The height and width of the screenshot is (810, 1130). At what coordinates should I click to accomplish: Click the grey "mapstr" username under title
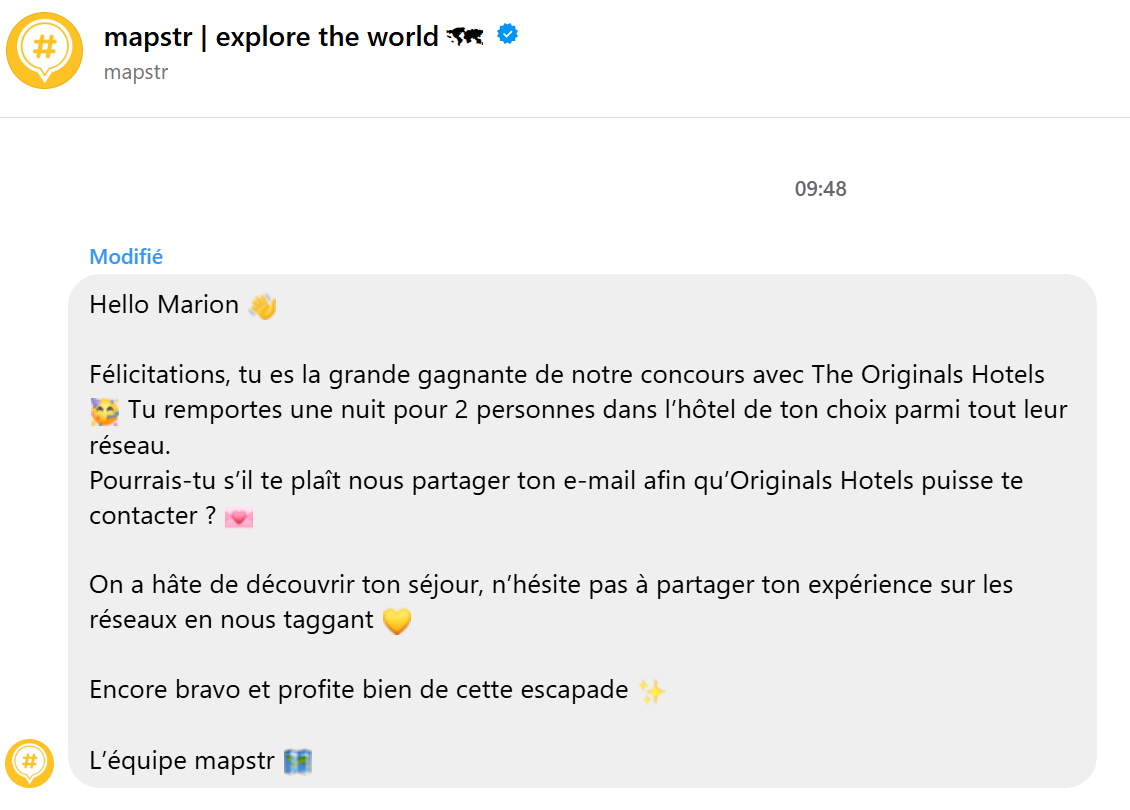point(136,72)
